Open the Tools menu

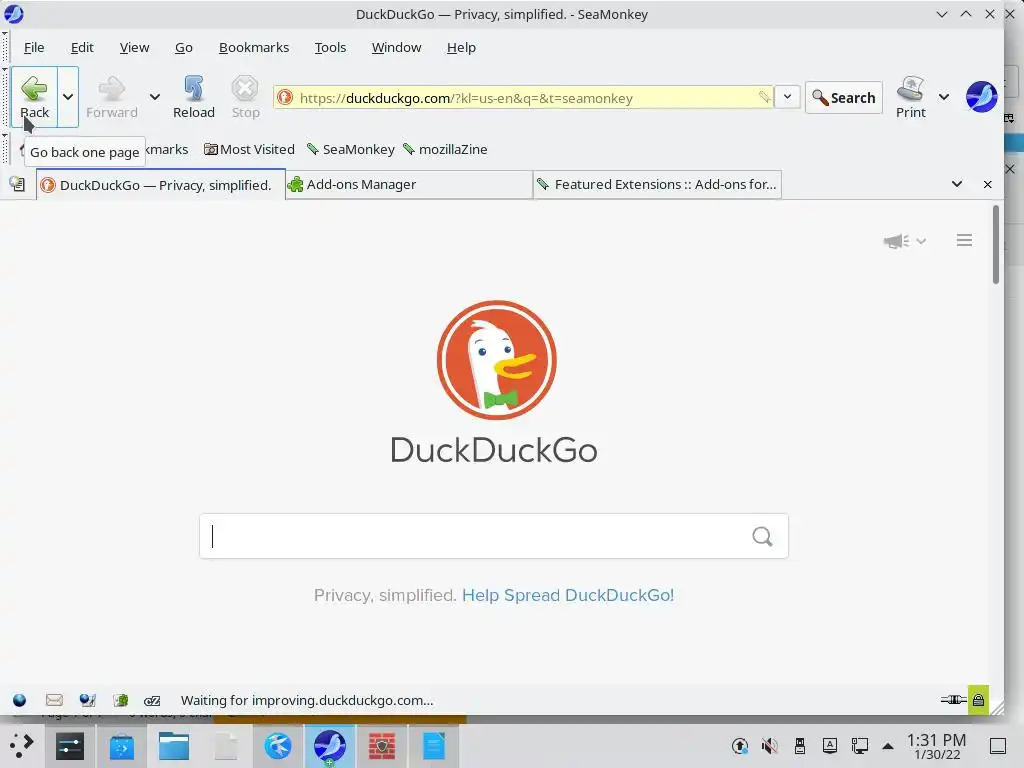click(330, 48)
